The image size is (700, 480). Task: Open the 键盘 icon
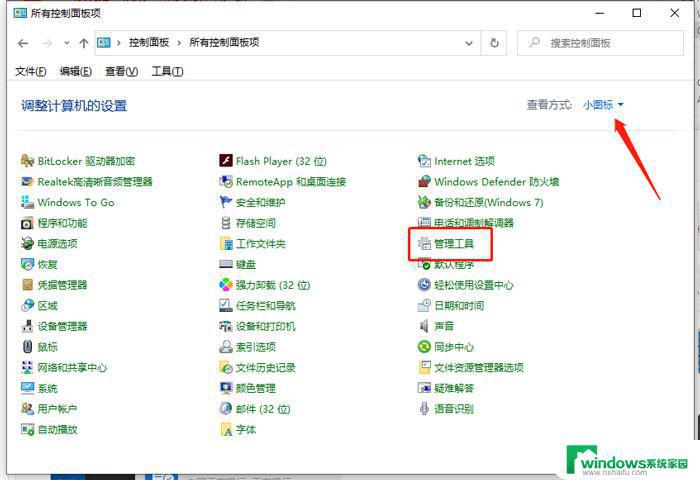coord(226,264)
